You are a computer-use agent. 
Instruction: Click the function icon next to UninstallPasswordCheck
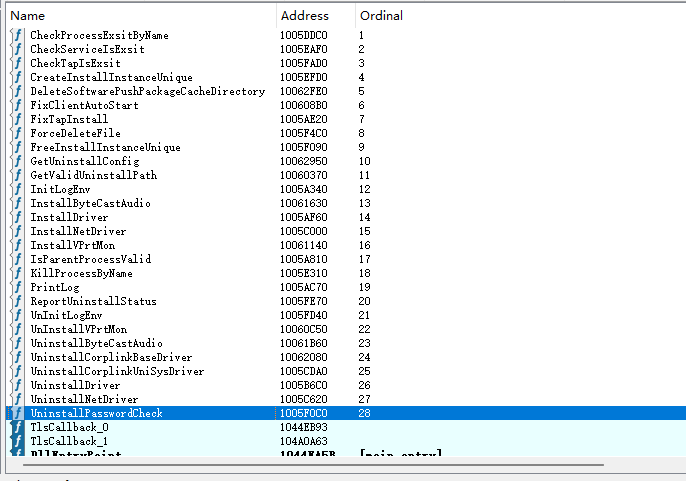[x=16, y=413]
